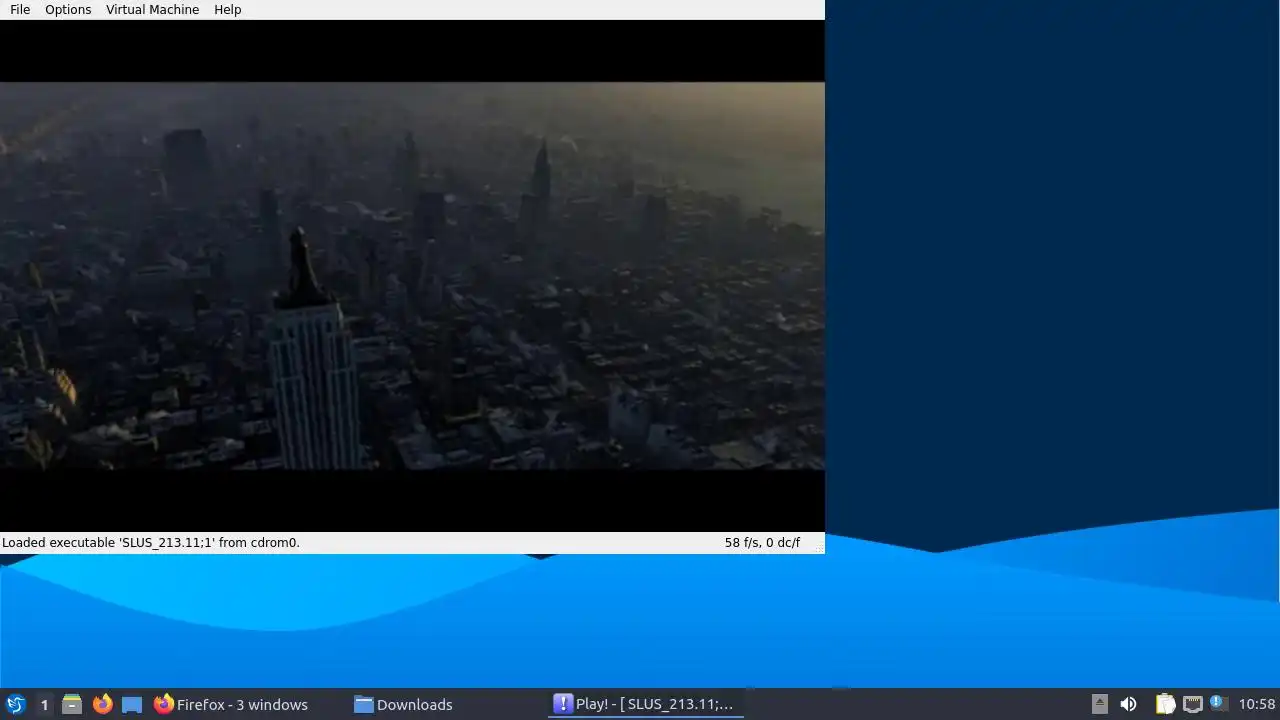The width and height of the screenshot is (1280, 720).
Task: Open the volume control tray icon
Action: (1128, 704)
